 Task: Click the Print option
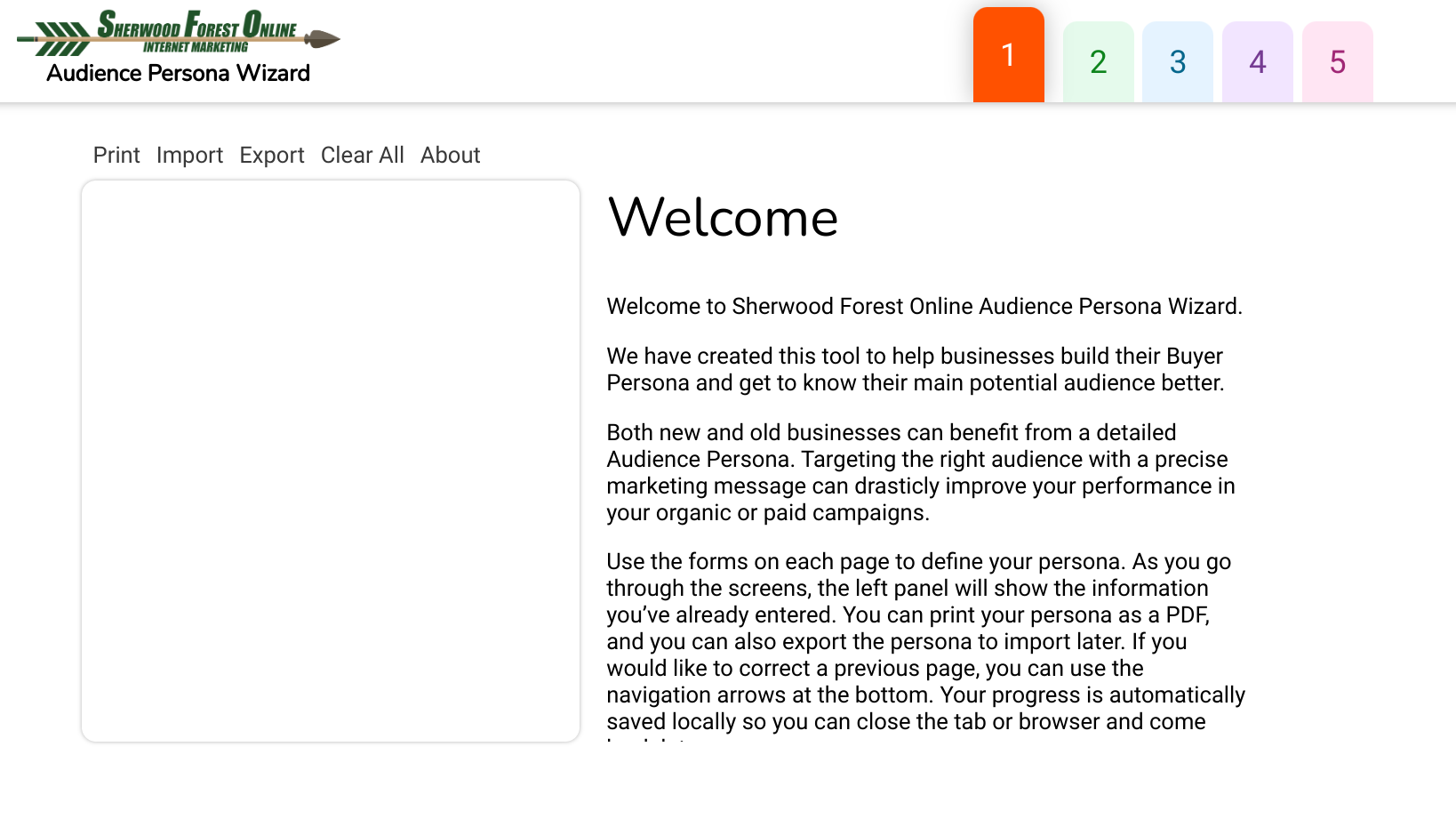pos(116,156)
